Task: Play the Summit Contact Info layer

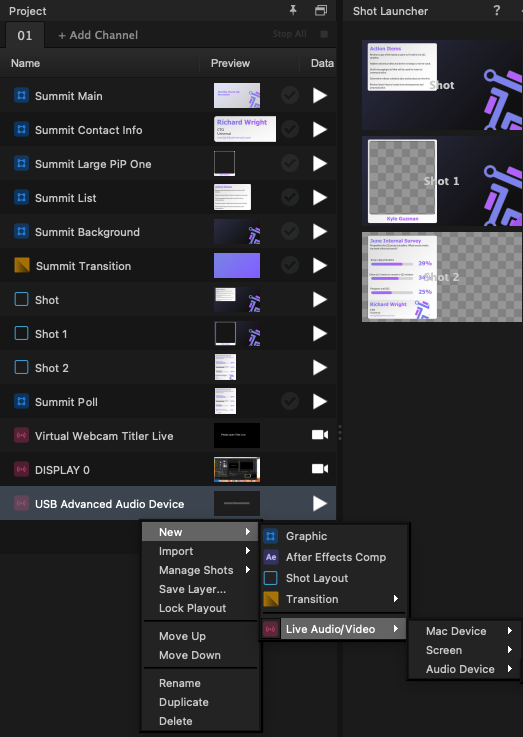Action: tap(320, 129)
